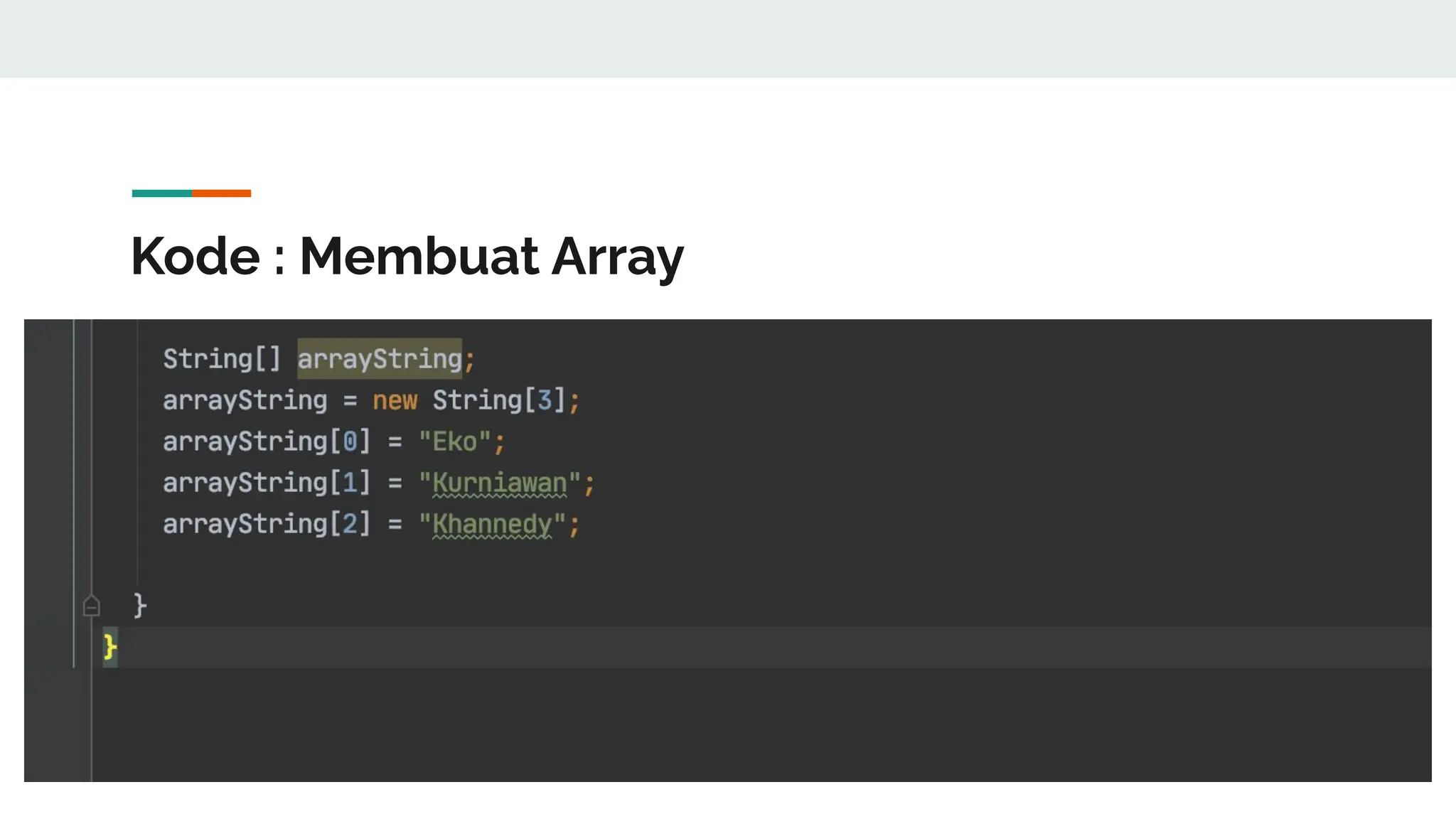Click the arrayString[0] index expression
This screenshot has width=1456, height=819.
267,441
